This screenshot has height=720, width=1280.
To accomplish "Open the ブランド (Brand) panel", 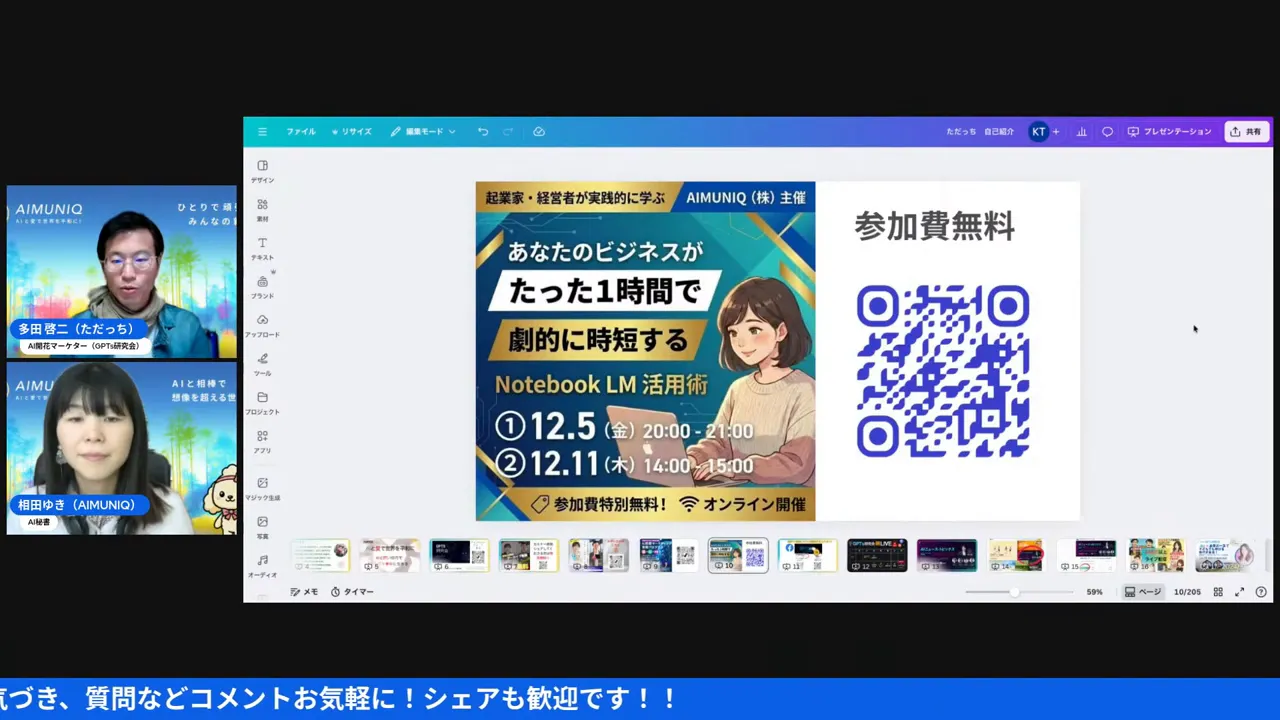I will (x=262, y=282).
